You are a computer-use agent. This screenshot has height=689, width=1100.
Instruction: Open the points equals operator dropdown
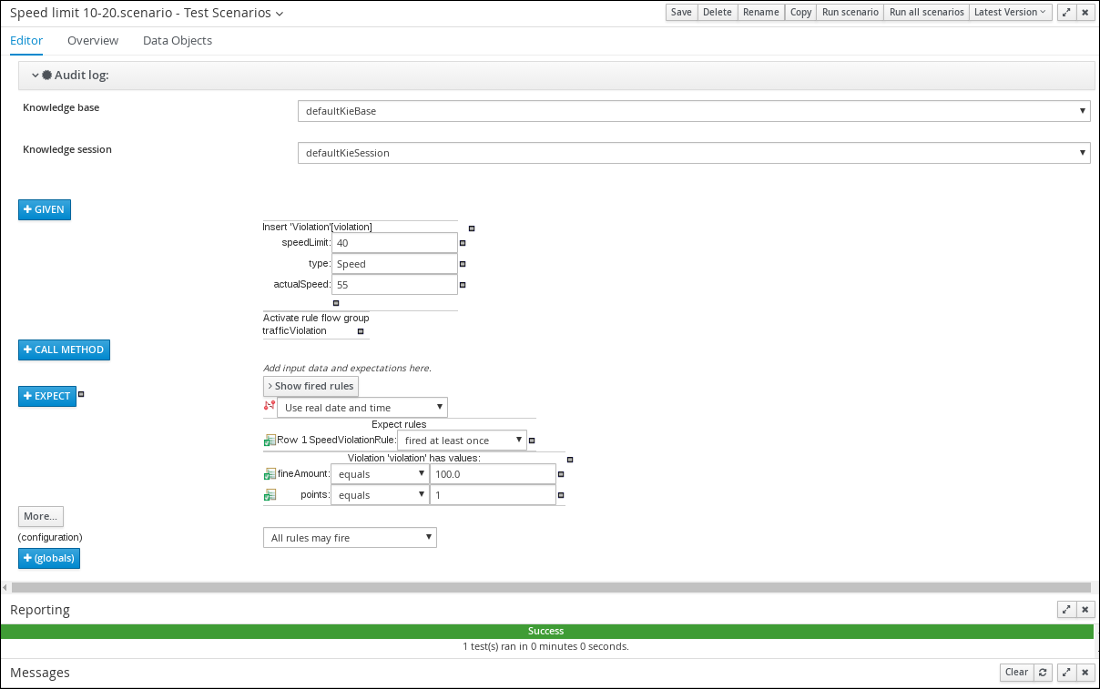[380, 495]
